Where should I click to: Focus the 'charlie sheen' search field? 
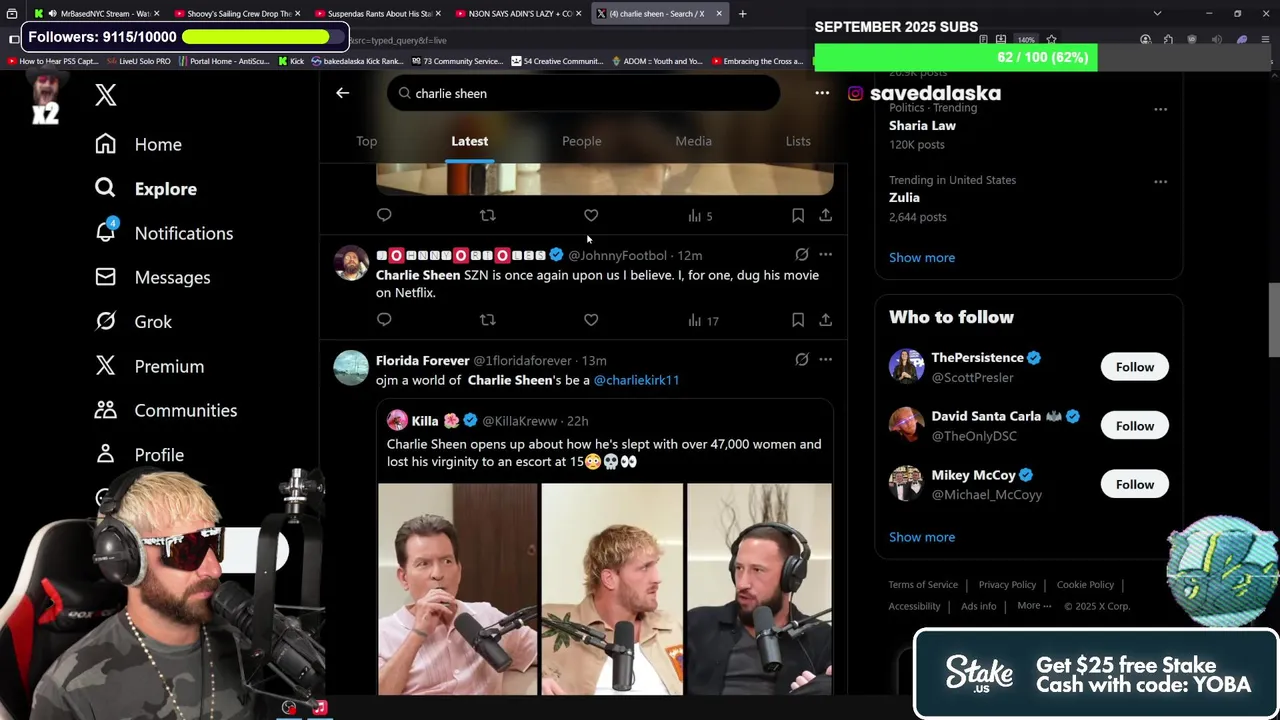(x=583, y=93)
